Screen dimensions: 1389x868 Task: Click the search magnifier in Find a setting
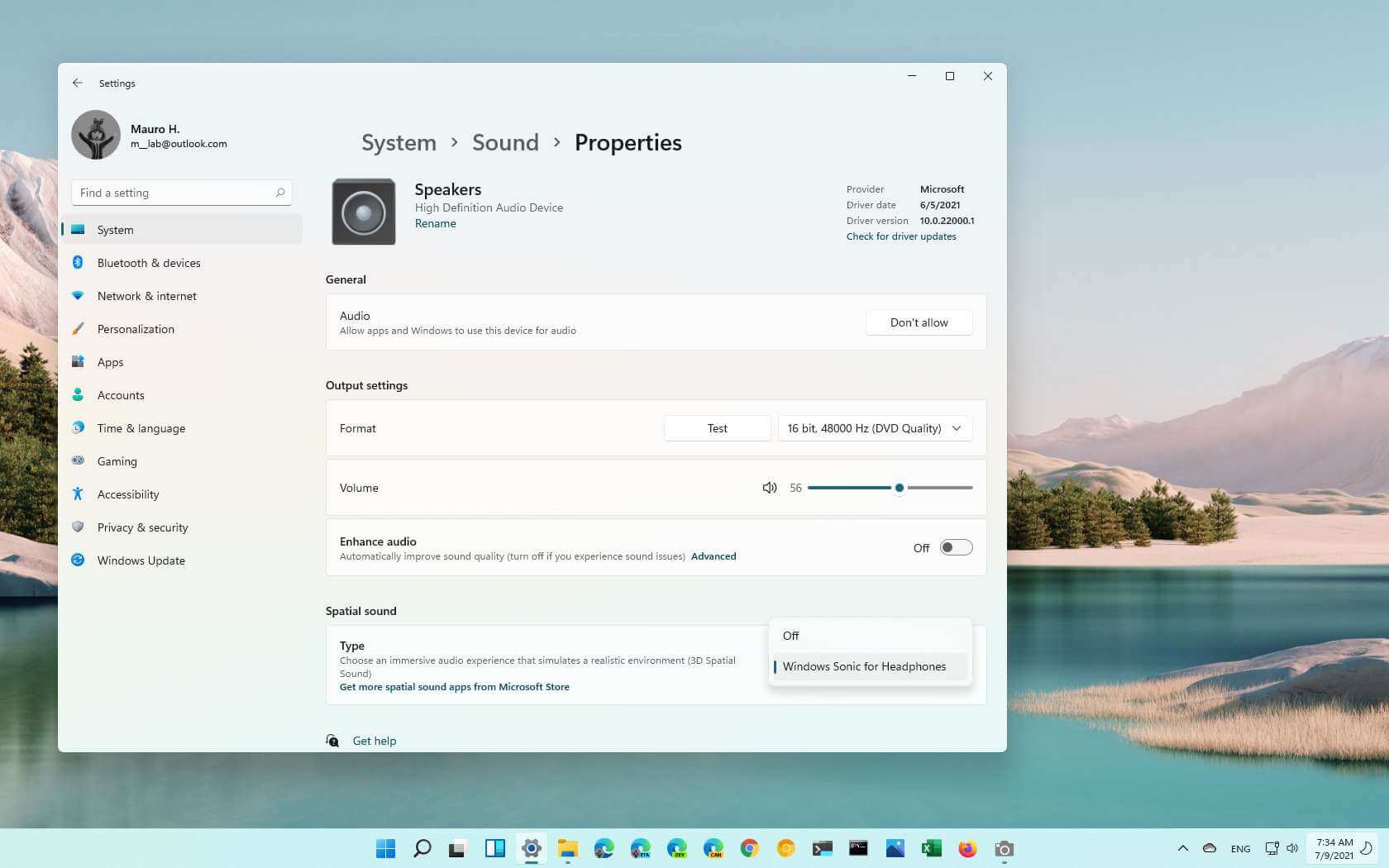pyautogui.click(x=280, y=193)
